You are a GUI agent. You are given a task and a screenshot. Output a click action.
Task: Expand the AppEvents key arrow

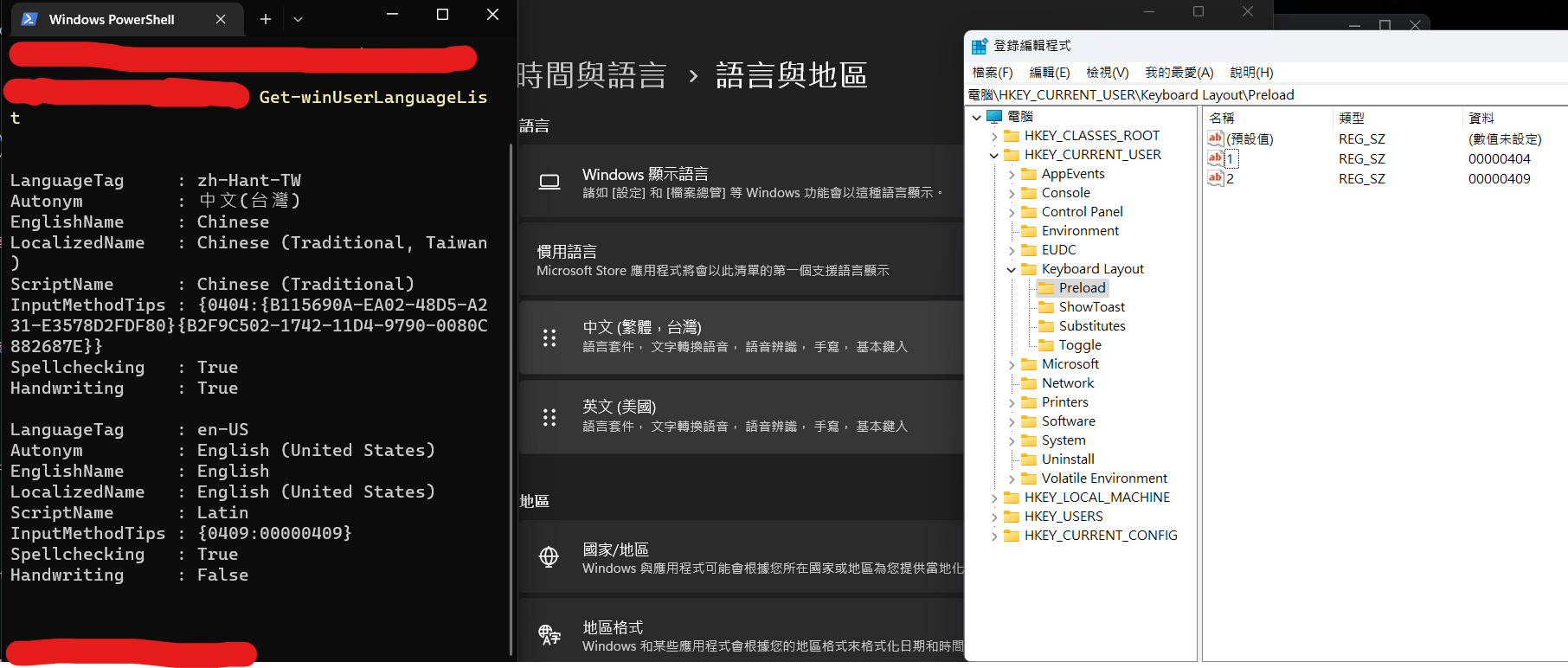point(1012,174)
